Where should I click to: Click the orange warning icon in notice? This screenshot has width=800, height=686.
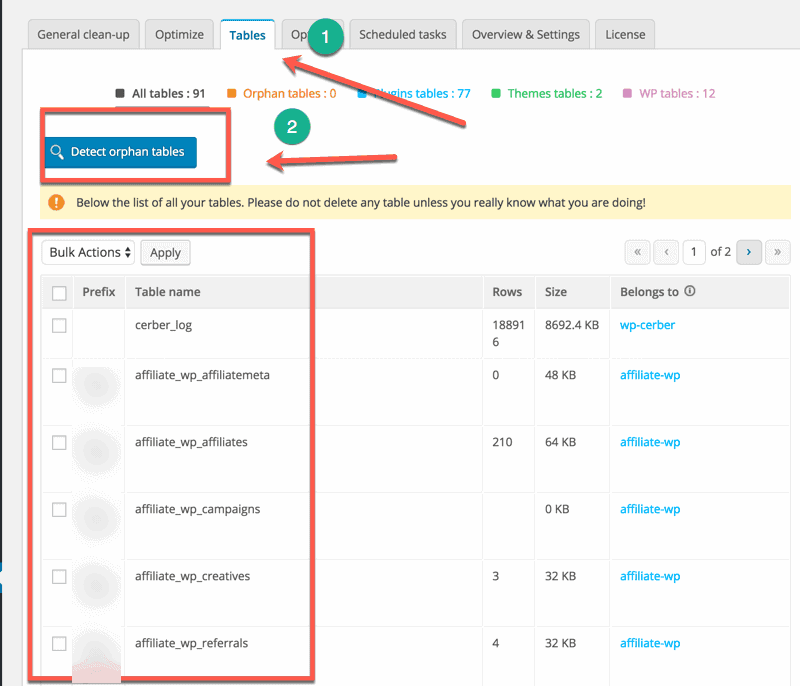[57, 202]
